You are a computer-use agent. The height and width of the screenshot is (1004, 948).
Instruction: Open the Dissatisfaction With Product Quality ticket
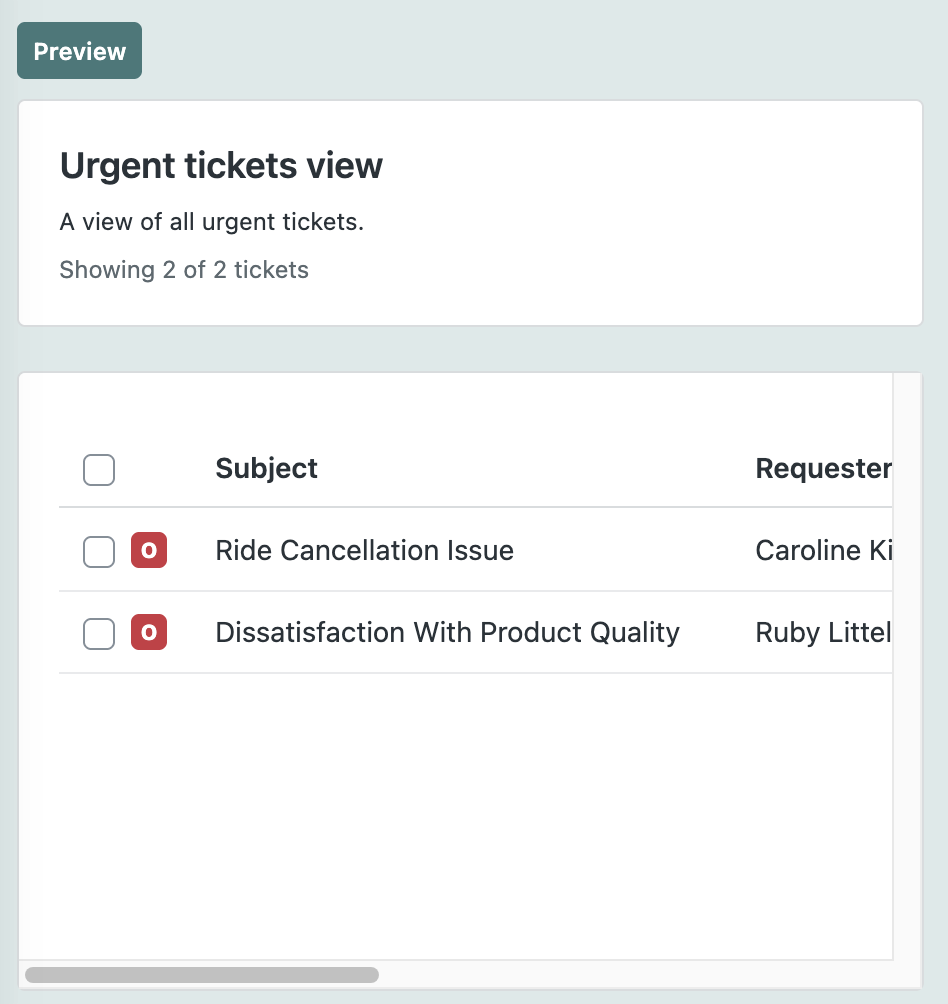tap(447, 632)
